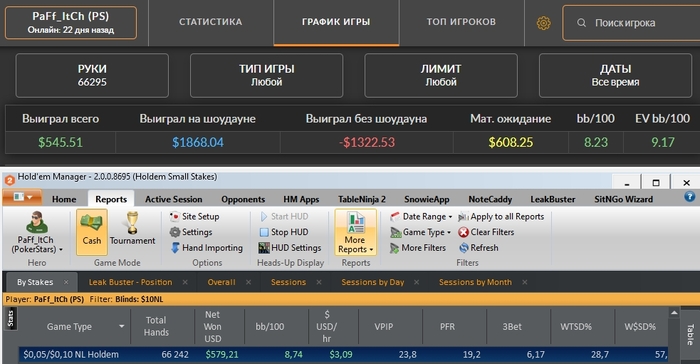This screenshot has width=700, height=364.
Task: Open the blue help icon
Action: click(689, 197)
